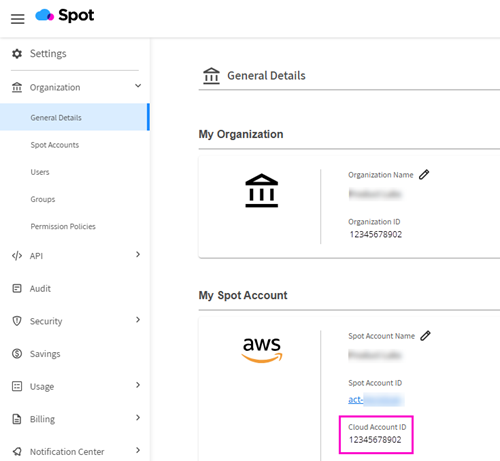Click the Spot Account ID label
Image resolution: width=500 pixels, height=461 pixels.
click(375, 383)
